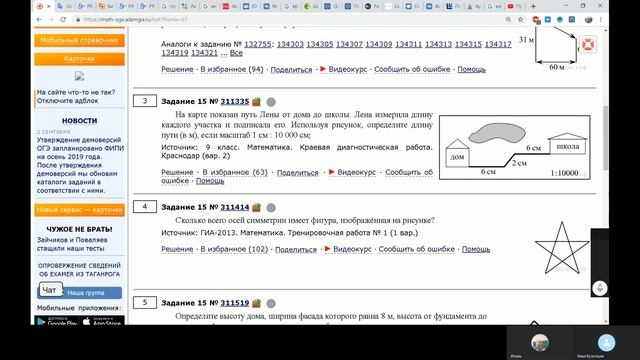
Task: Open the 'Чат' button in sidebar
Action: (x=51, y=289)
